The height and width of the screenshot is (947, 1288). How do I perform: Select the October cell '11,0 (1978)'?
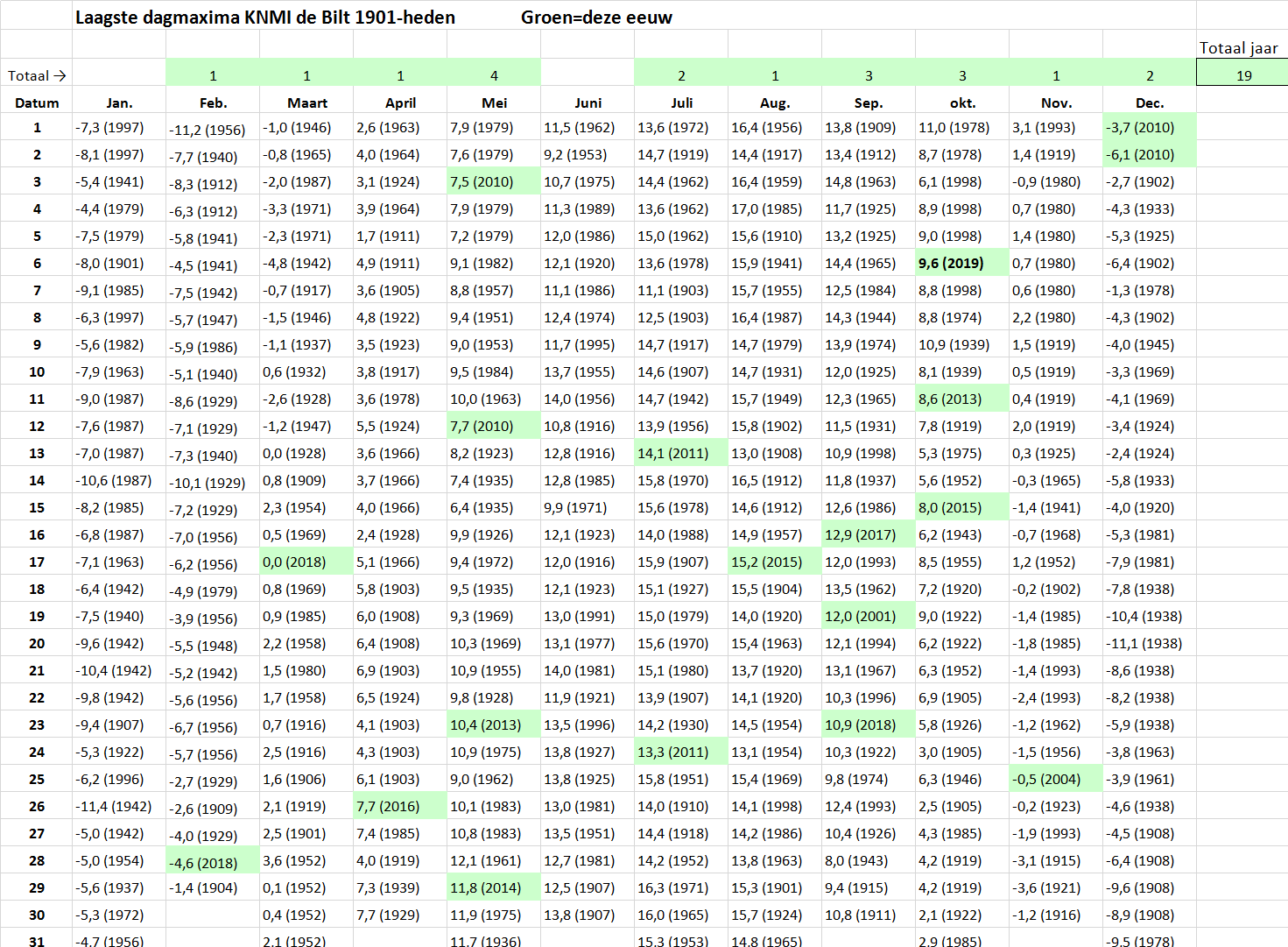[962, 127]
